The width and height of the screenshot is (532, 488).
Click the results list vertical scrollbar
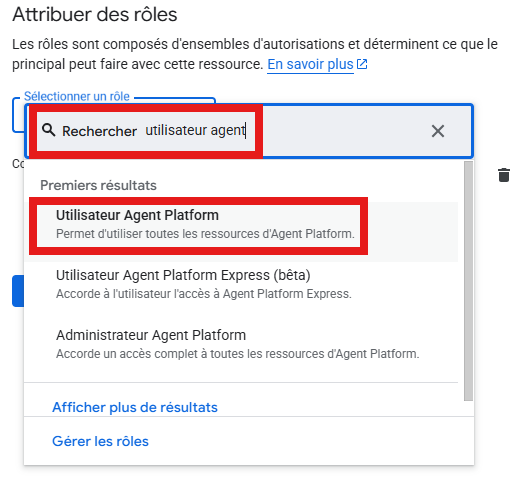[x=469, y=281]
